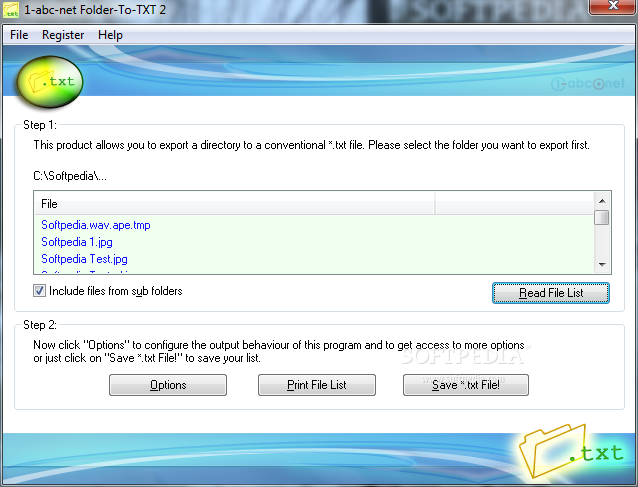Close the Folder-To-TXT window
Screen dimensions: 638x487
613,6
